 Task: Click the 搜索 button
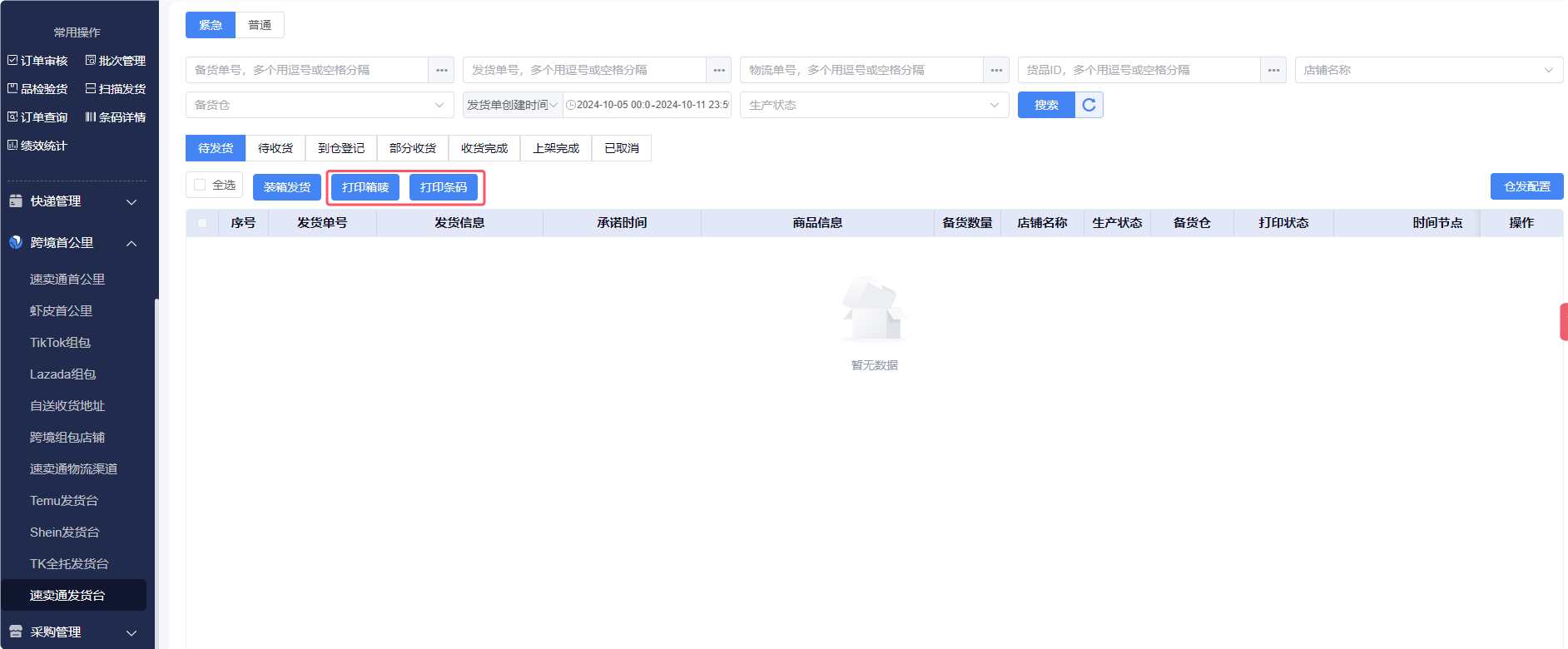(1046, 105)
